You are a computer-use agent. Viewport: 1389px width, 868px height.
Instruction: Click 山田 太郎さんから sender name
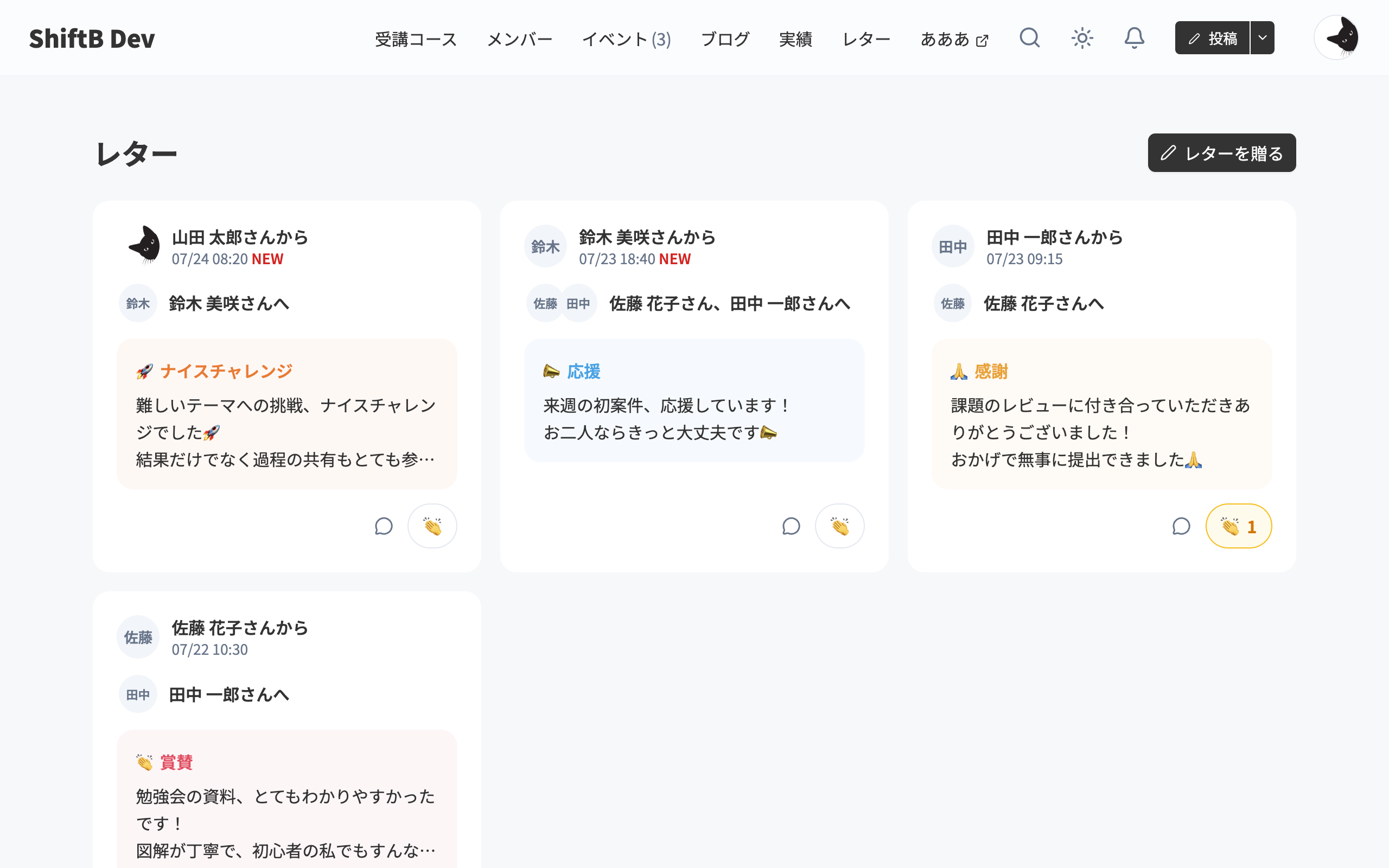click(240, 237)
